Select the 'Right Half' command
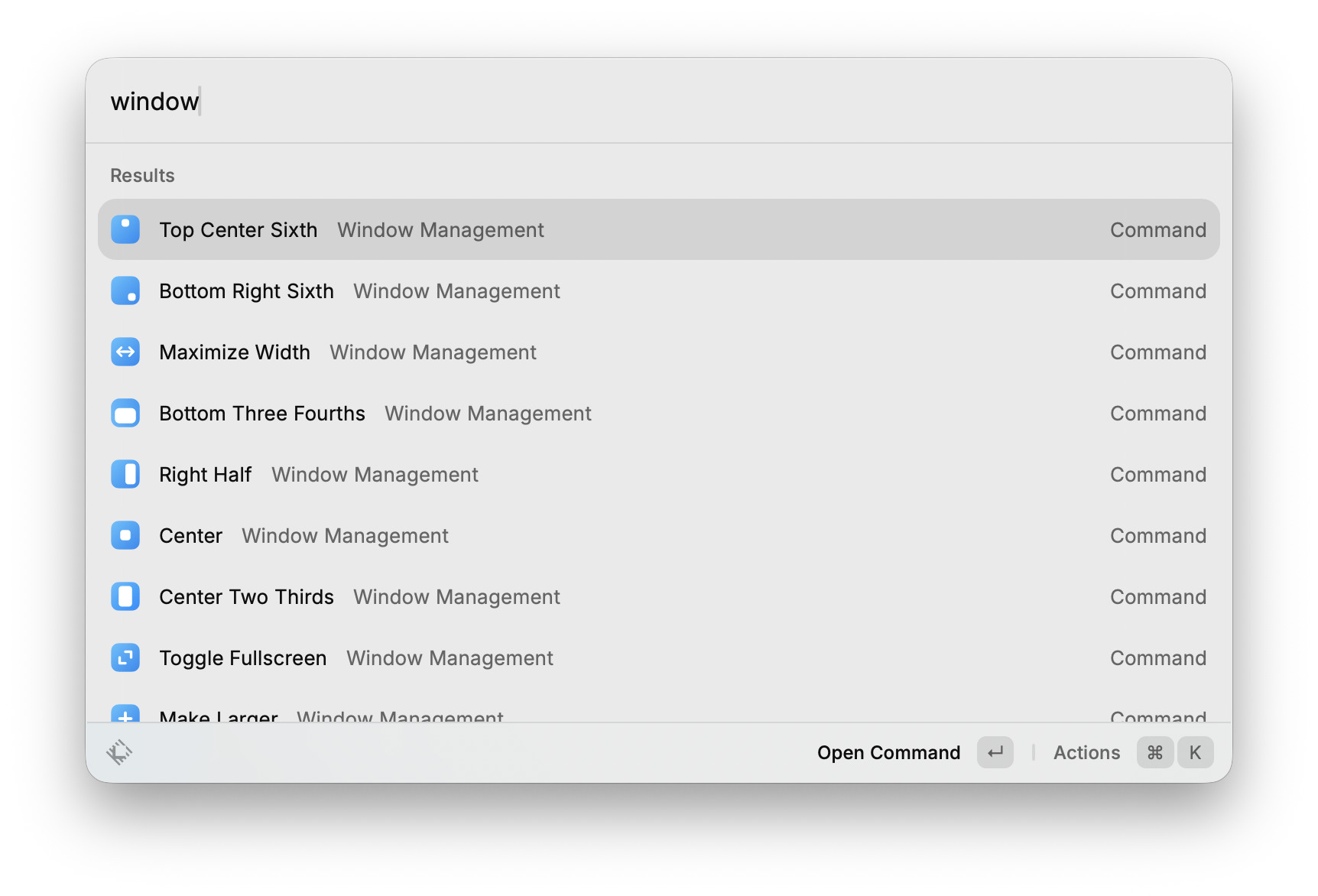1318x896 pixels. click(x=659, y=474)
